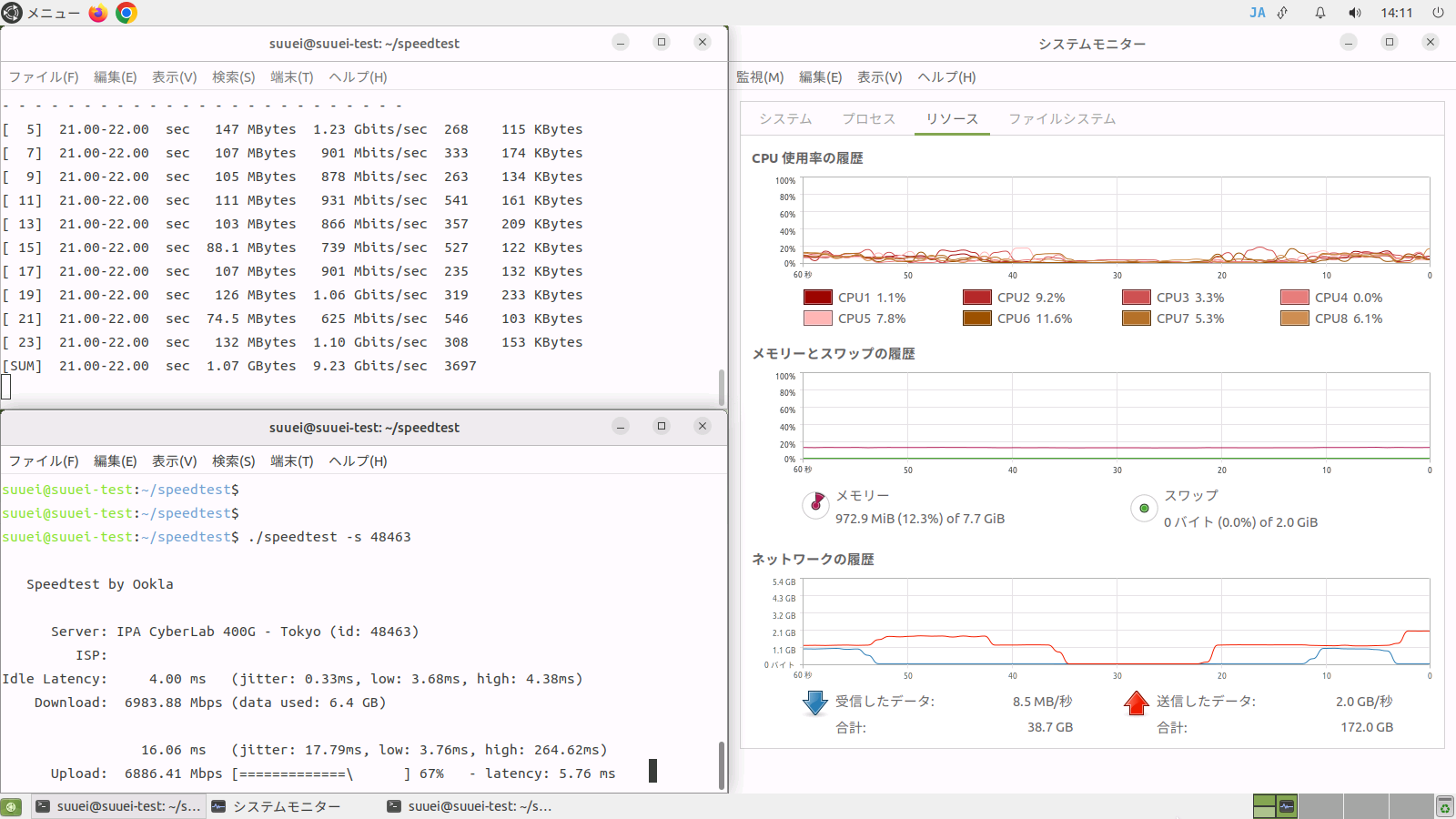Select the システムモニター taskbar button
This screenshot has width=1456, height=819.
[277, 806]
